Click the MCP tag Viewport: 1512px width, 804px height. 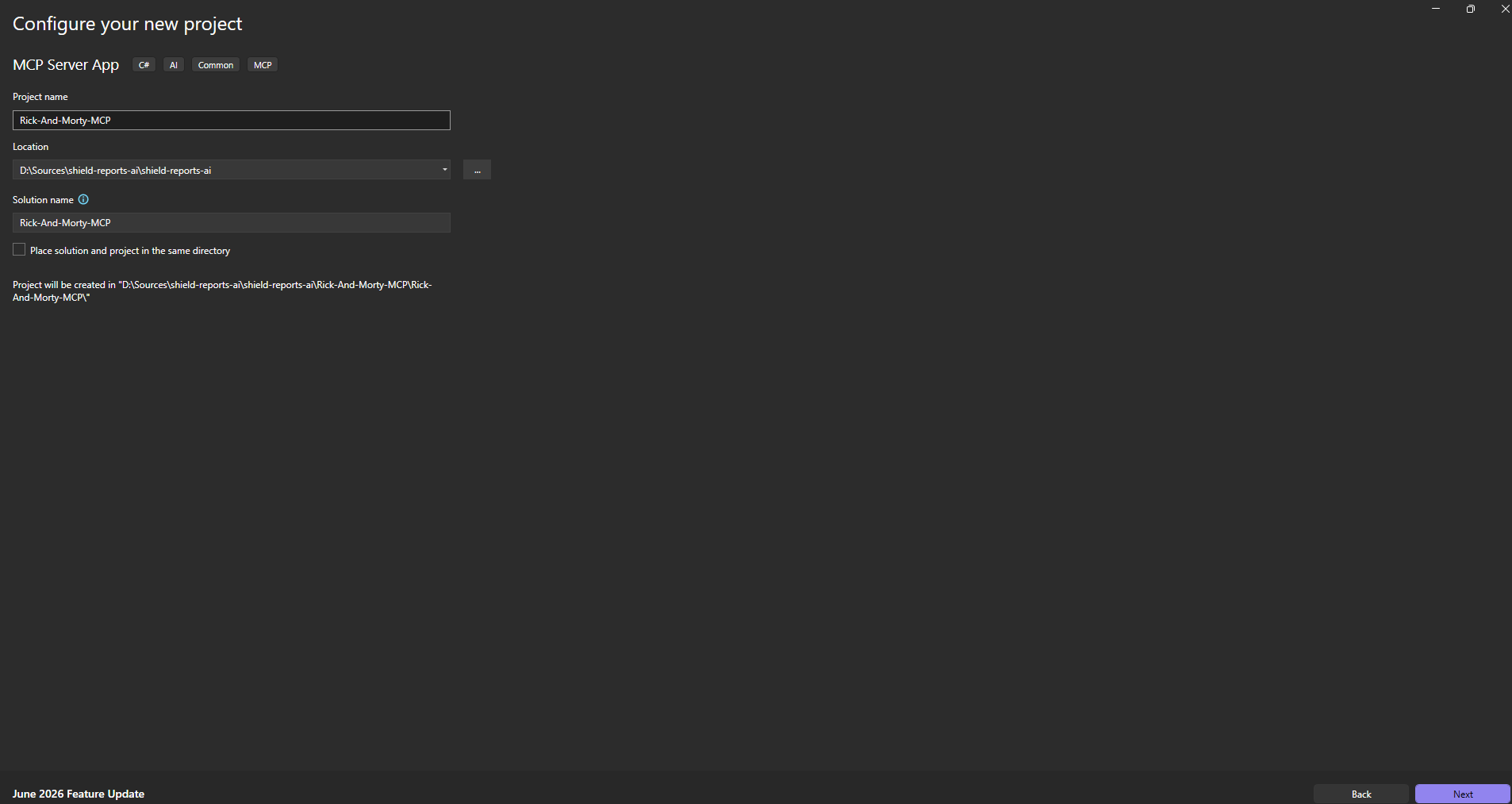click(263, 65)
